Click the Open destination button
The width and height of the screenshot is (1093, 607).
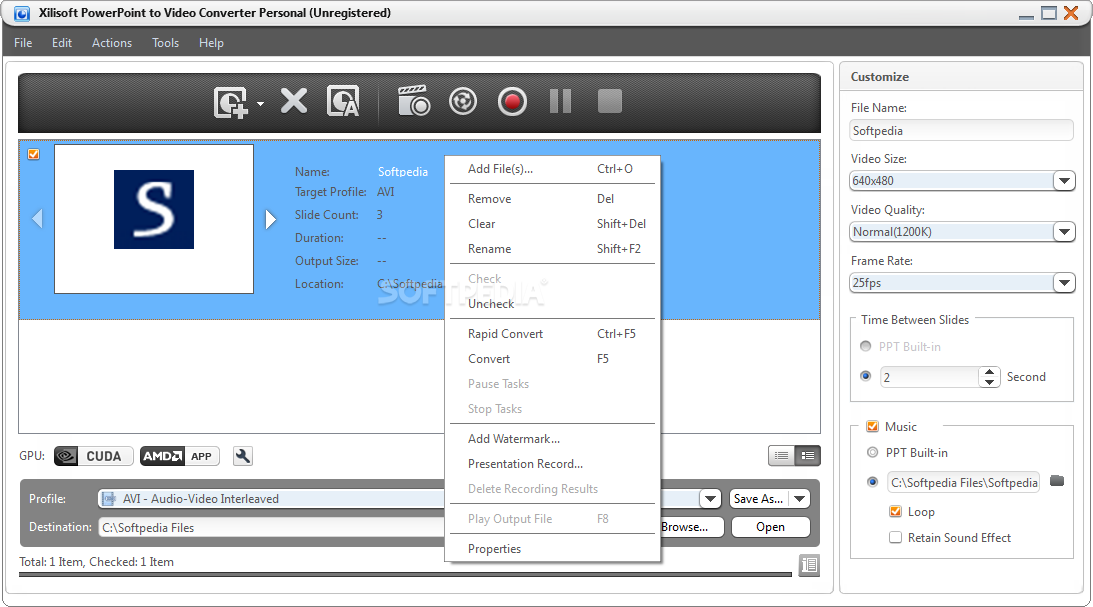click(x=770, y=527)
